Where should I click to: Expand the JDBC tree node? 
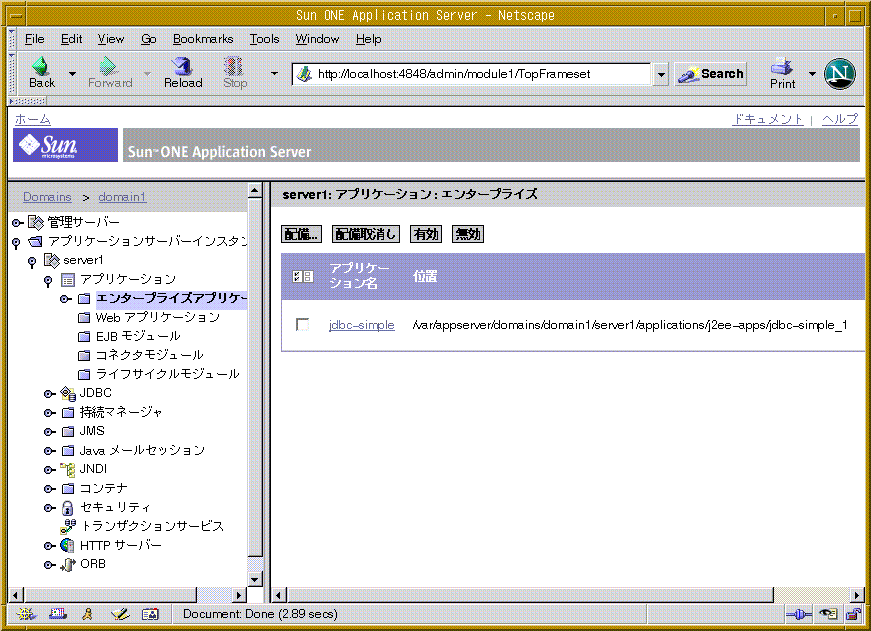[49, 394]
